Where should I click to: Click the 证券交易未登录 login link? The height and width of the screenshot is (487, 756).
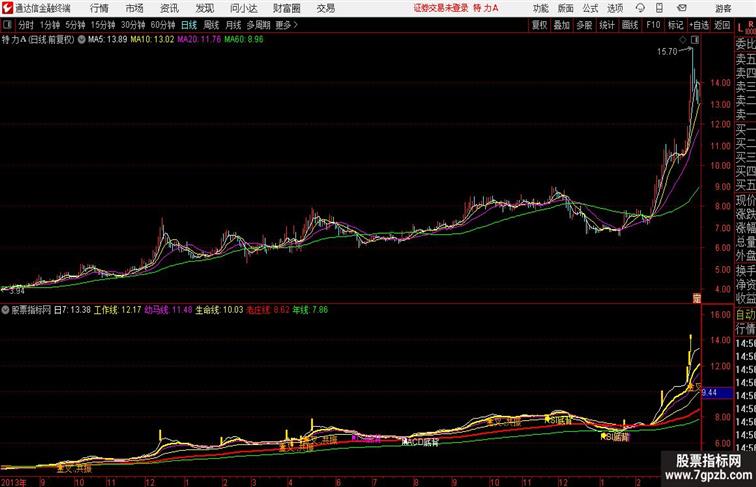coord(441,8)
